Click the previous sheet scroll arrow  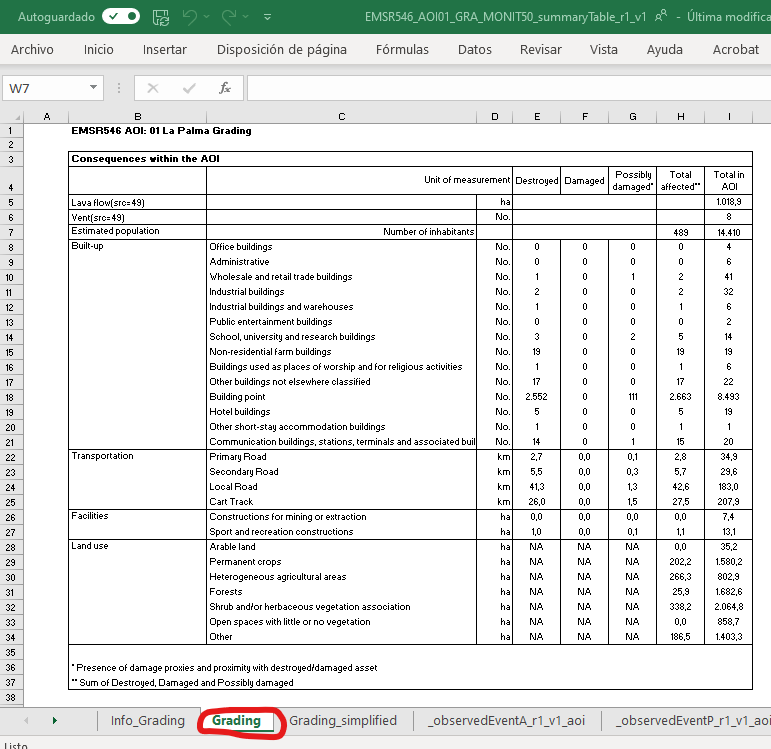(x=26, y=720)
